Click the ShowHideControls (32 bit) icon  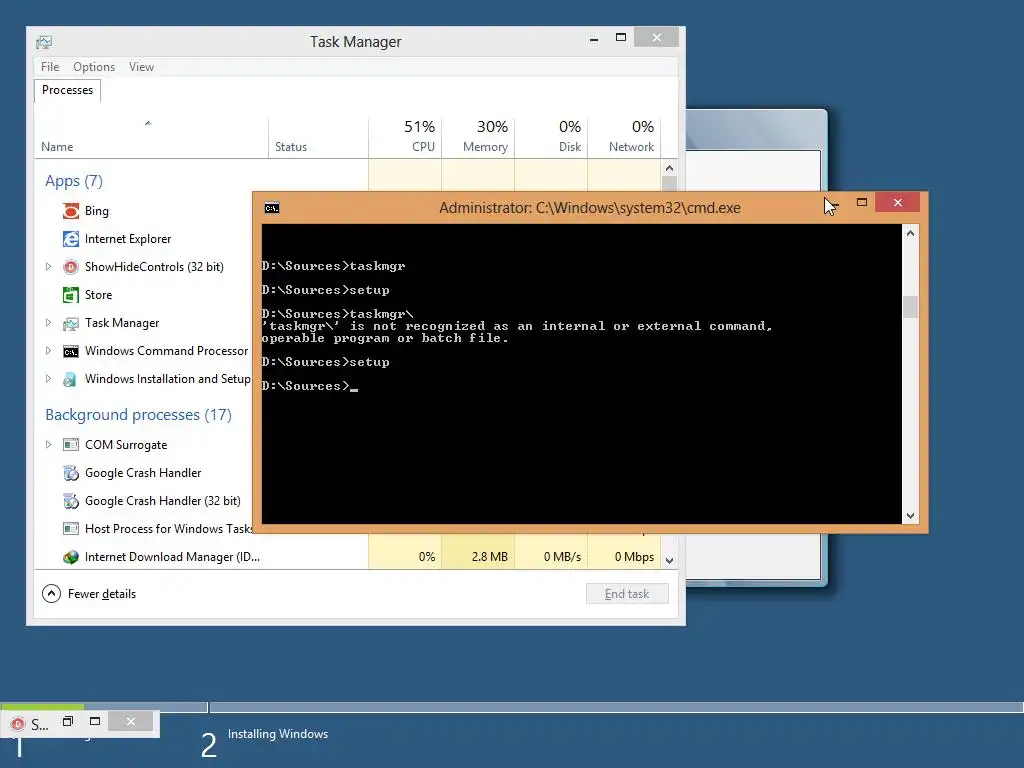[71, 267]
